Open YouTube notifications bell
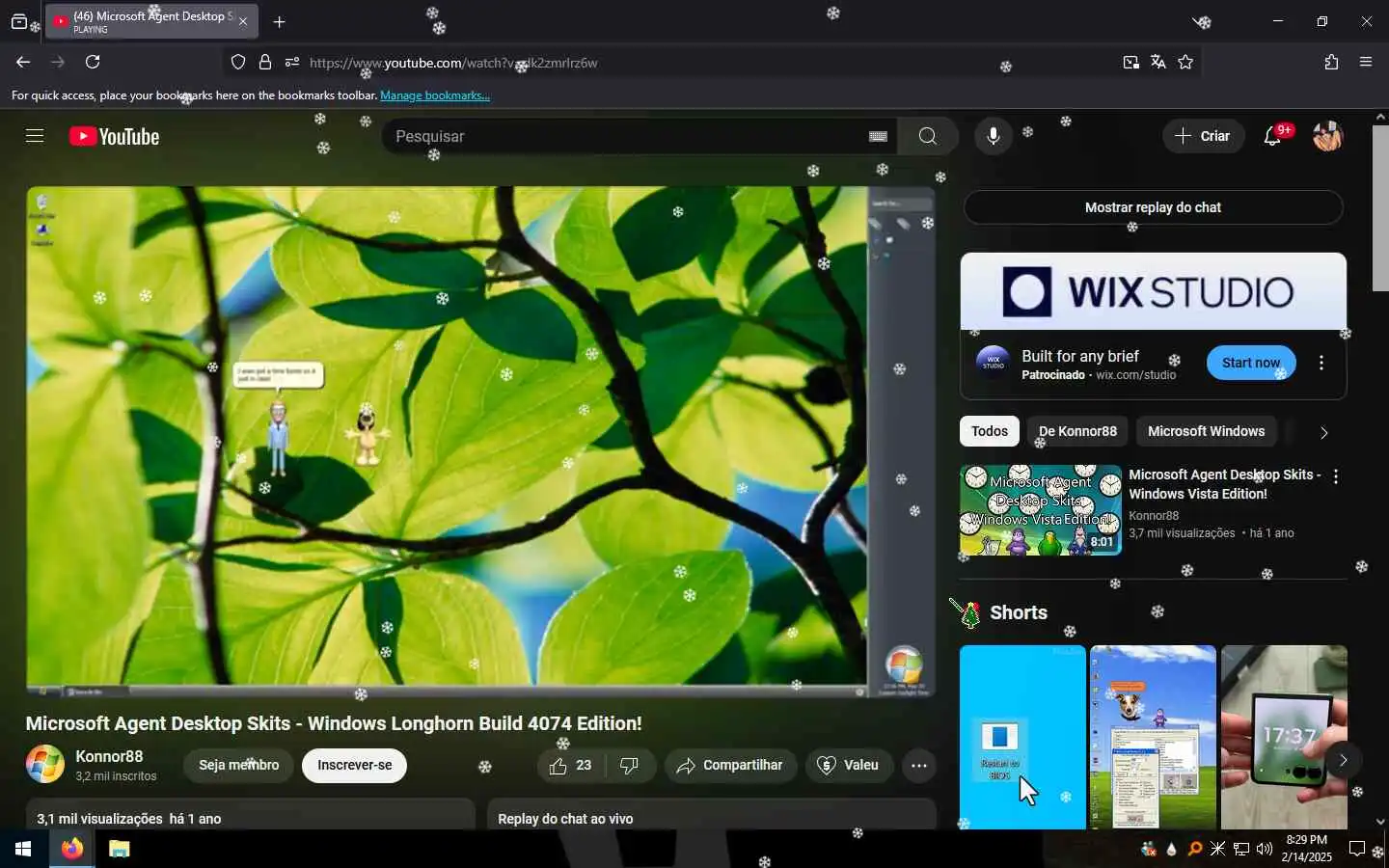 click(x=1273, y=136)
